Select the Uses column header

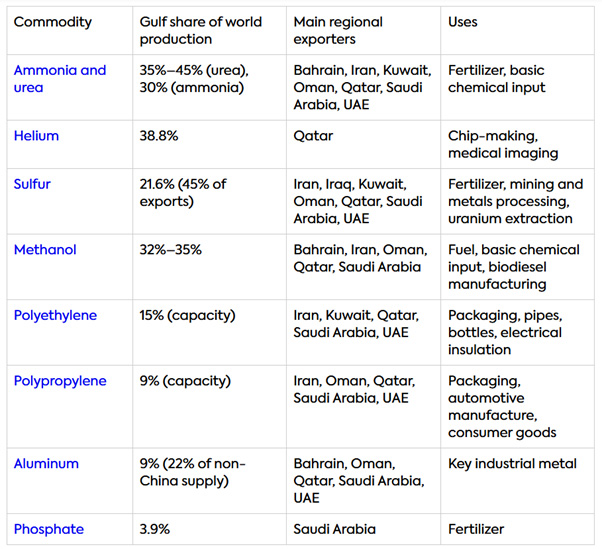tap(463, 22)
